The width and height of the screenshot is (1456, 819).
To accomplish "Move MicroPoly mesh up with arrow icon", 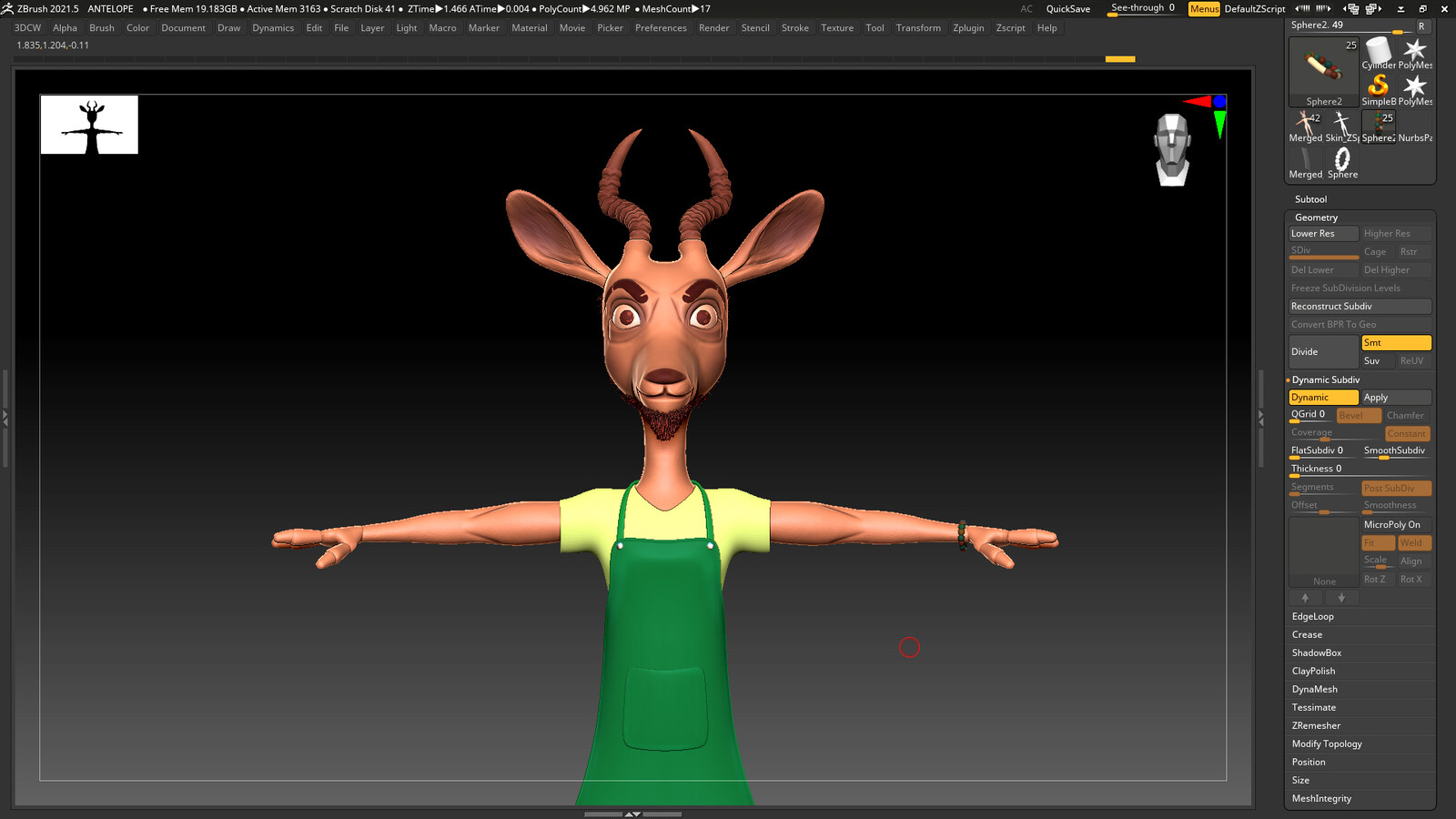I will coord(1305,598).
